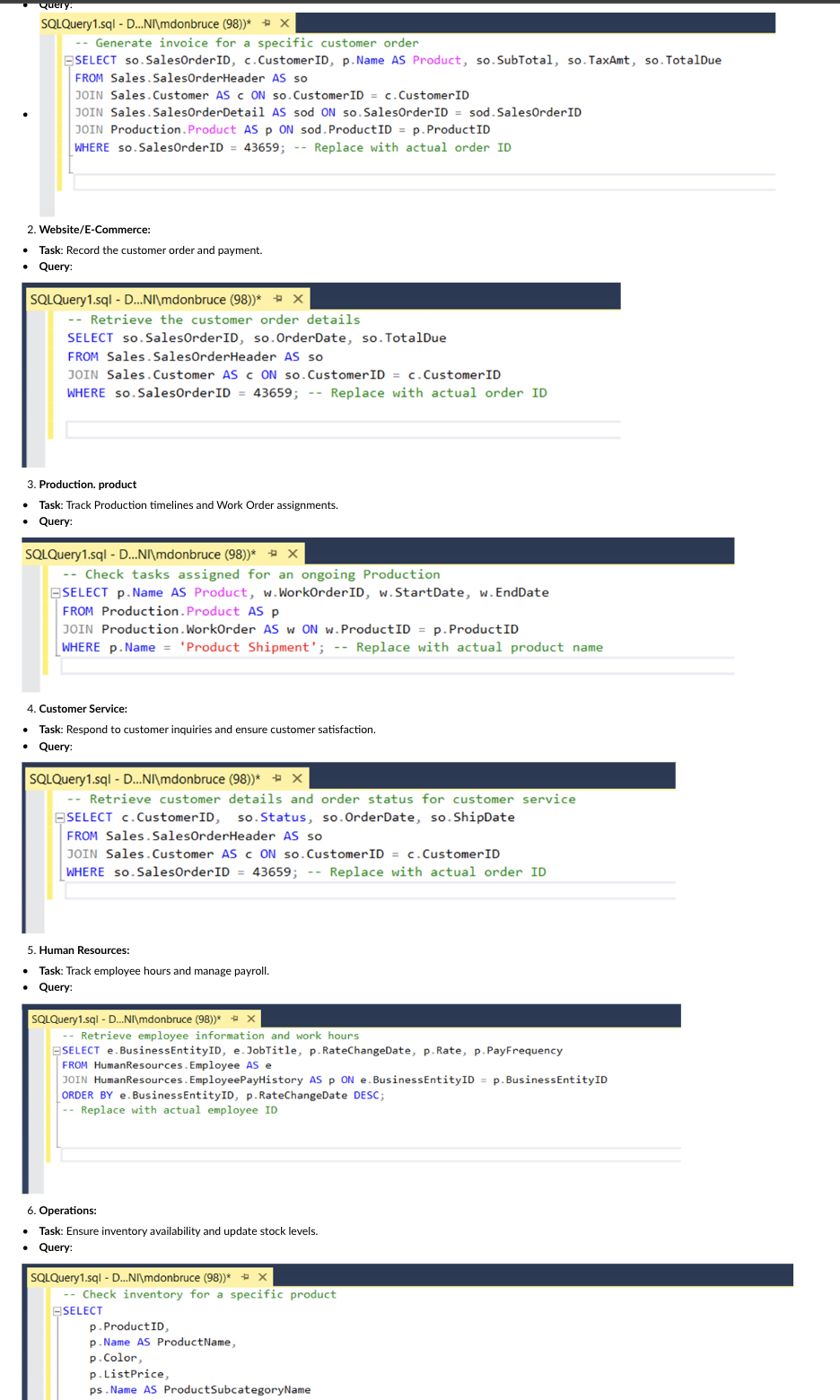This screenshot has width=840, height=1400.
Task: Click the 'so.Status' column text
Action: [x=272, y=817]
